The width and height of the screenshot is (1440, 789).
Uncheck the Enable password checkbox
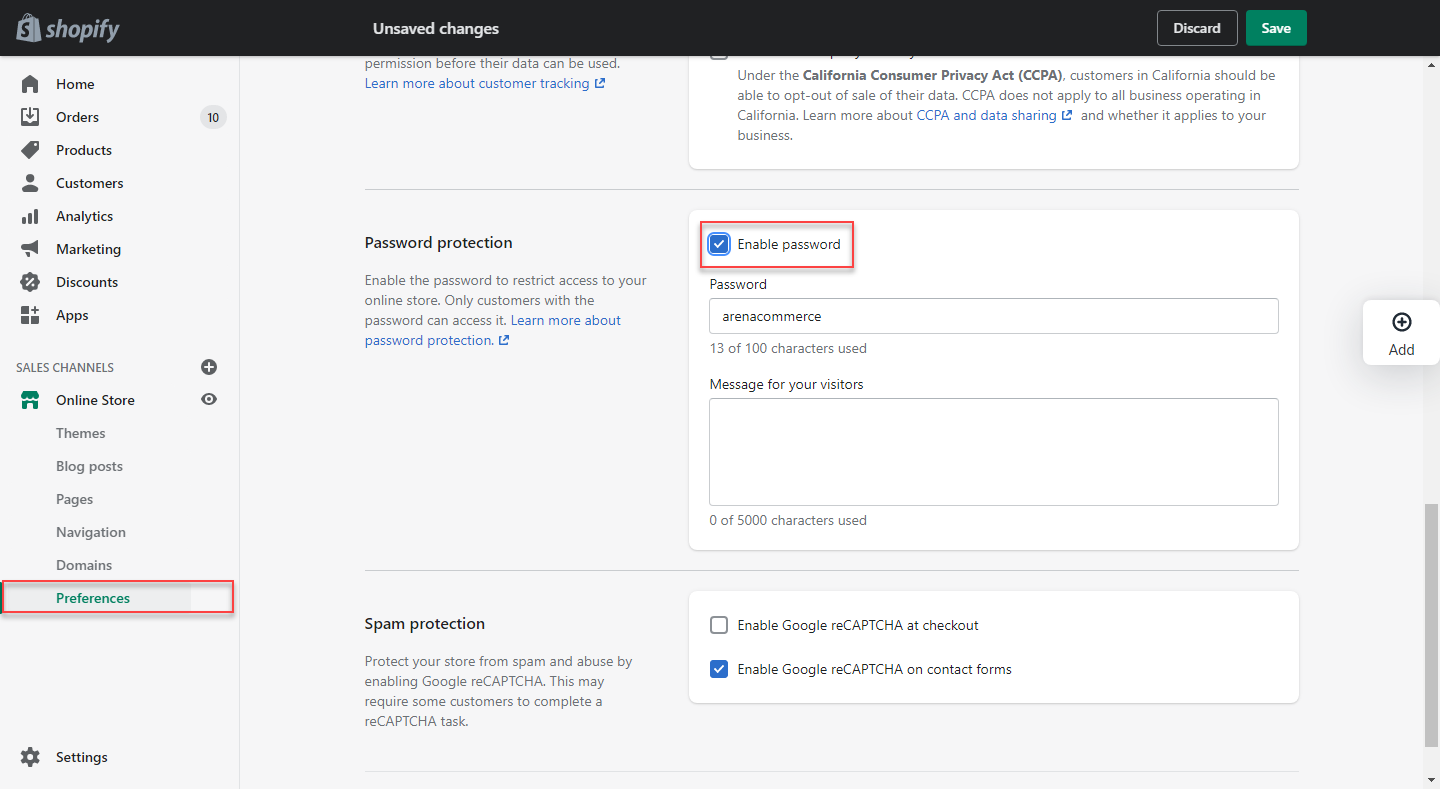pyautogui.click(x=719, y=244)
